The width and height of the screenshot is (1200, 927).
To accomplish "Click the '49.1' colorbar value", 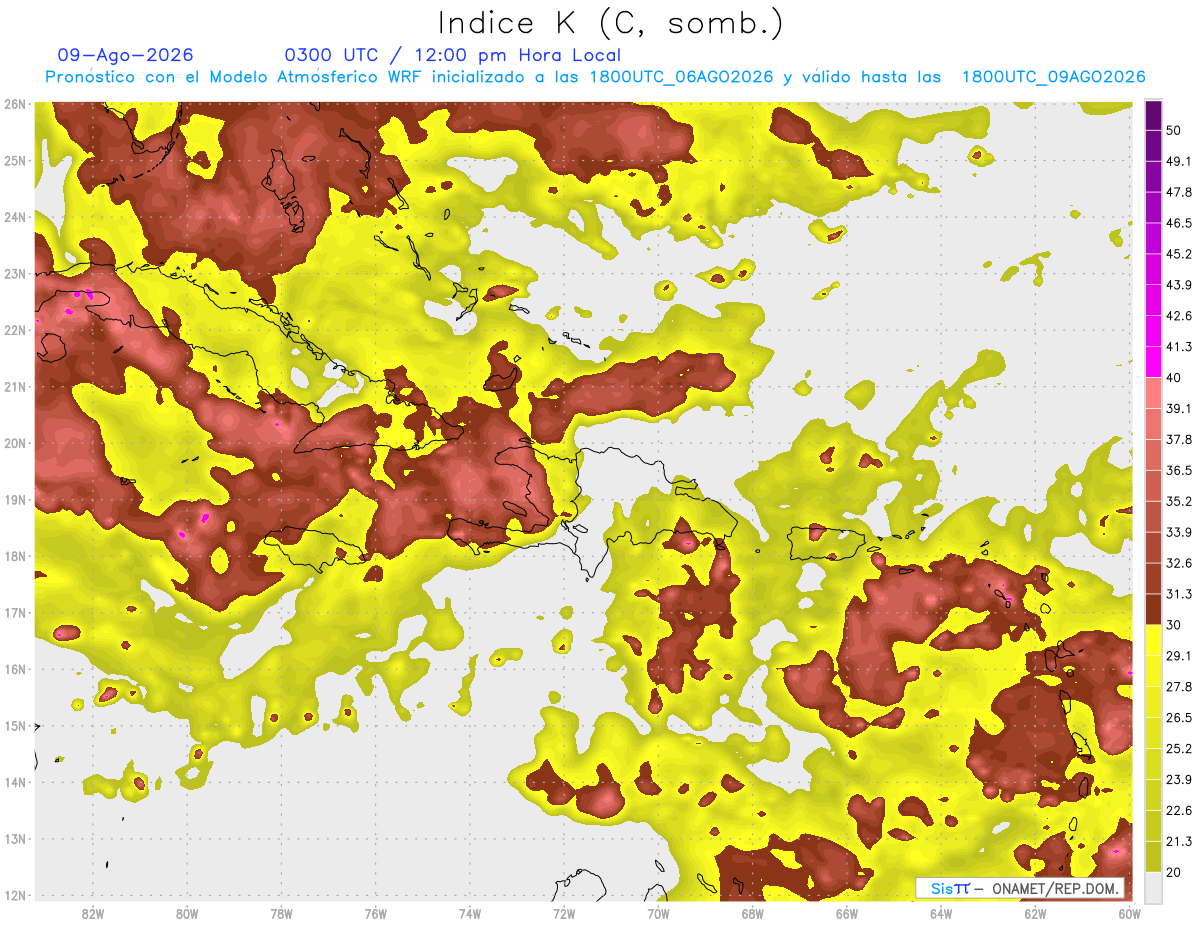I will point(1179,161).
